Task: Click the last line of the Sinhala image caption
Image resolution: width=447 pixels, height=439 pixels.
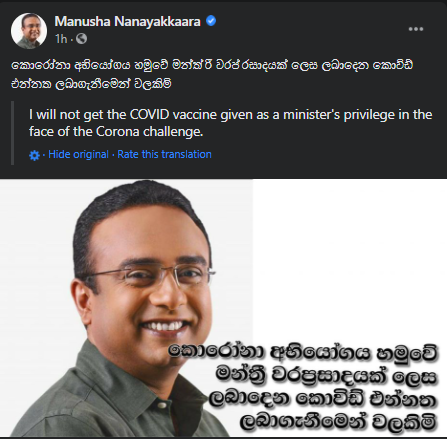Action: (338, 423)
